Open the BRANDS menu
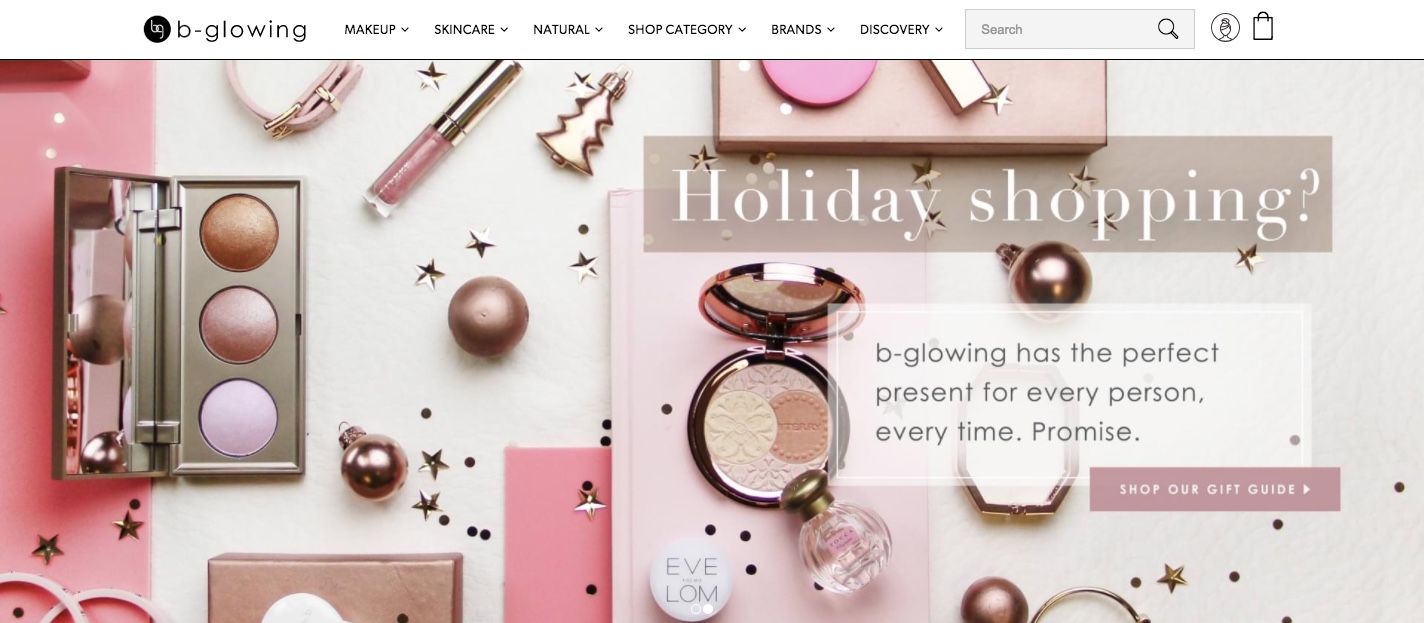Image resolution: width=1424 pixels, height=623 pixels. (x=803, y=29)
